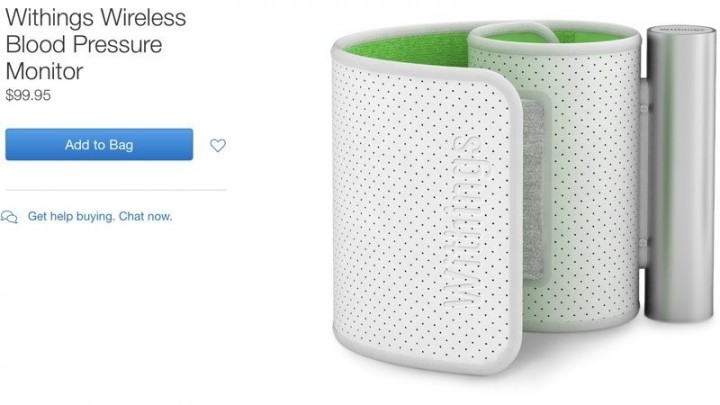Click the chat bubbles icon
This screenshot has height=405, width=720.
click(9, 217)
